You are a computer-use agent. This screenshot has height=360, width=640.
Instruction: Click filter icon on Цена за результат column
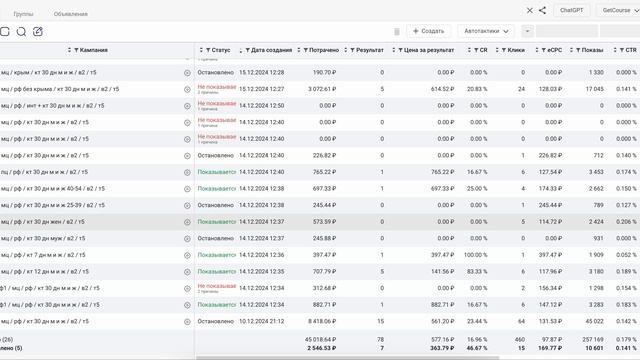400,50
